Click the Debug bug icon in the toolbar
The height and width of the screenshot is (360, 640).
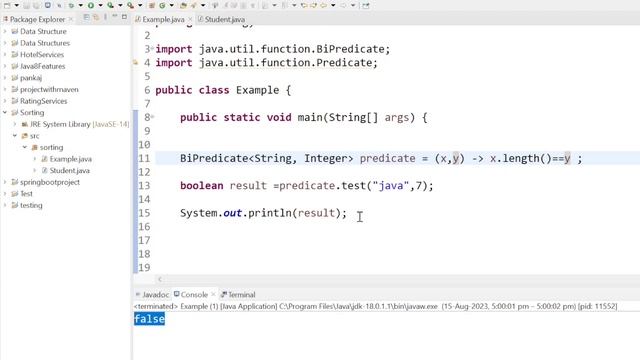coord(71,5)
